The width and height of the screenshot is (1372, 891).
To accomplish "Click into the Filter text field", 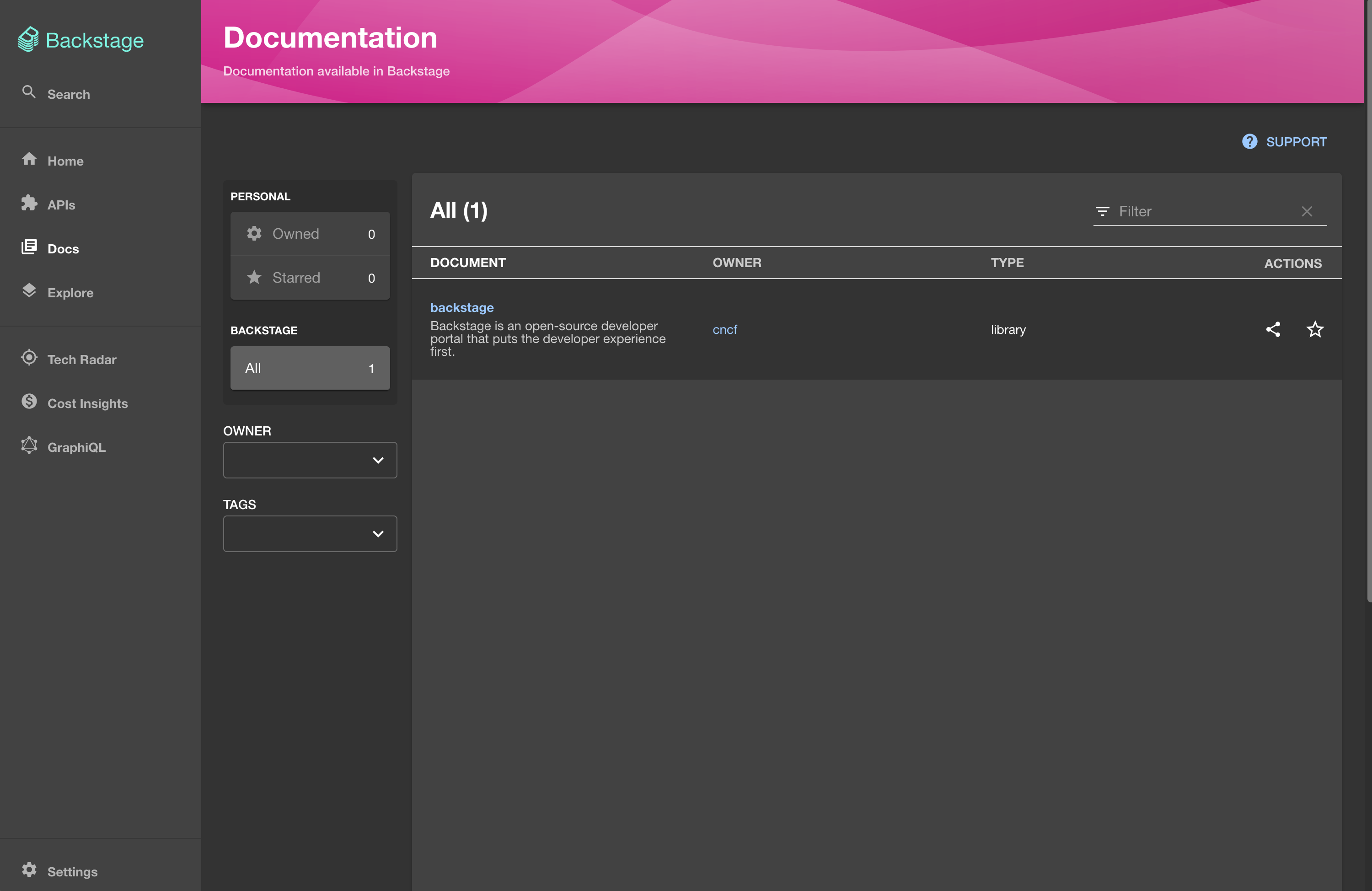I will click(1205, 212).
